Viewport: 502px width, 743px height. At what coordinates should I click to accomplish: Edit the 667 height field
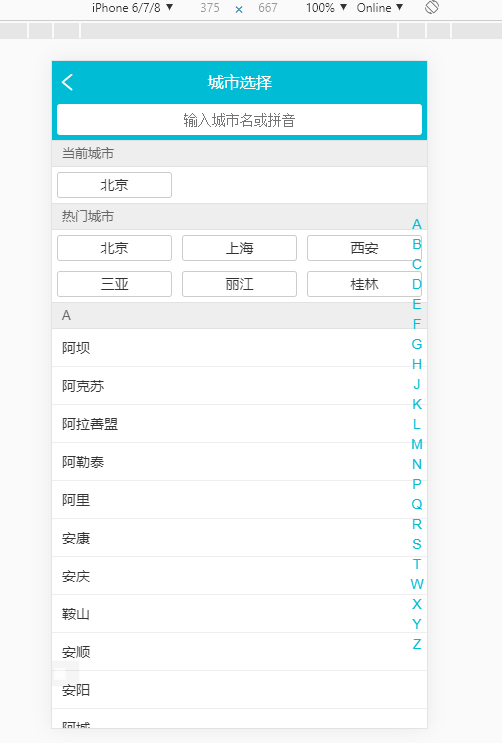point(267,8)
